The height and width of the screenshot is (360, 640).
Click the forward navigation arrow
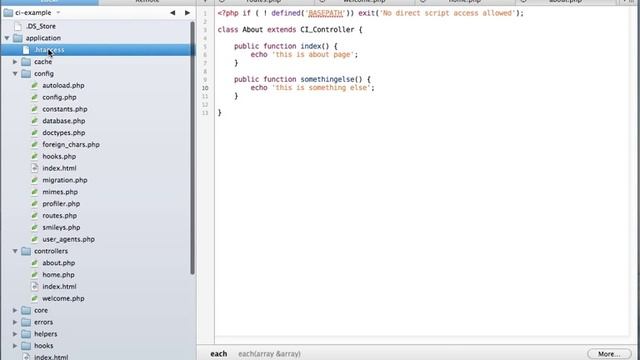click(x=187, y=13)
